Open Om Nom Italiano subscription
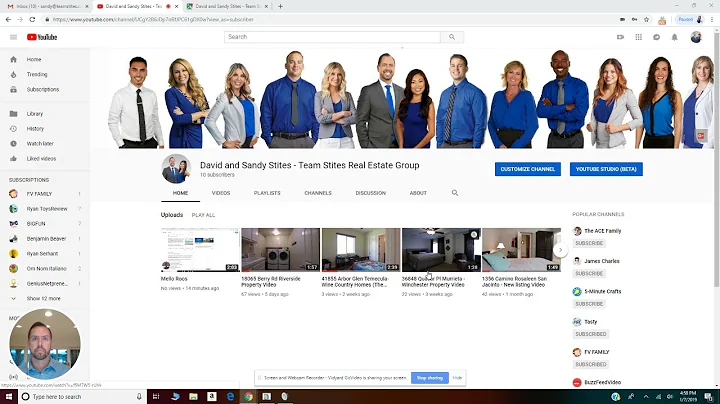 45,269
